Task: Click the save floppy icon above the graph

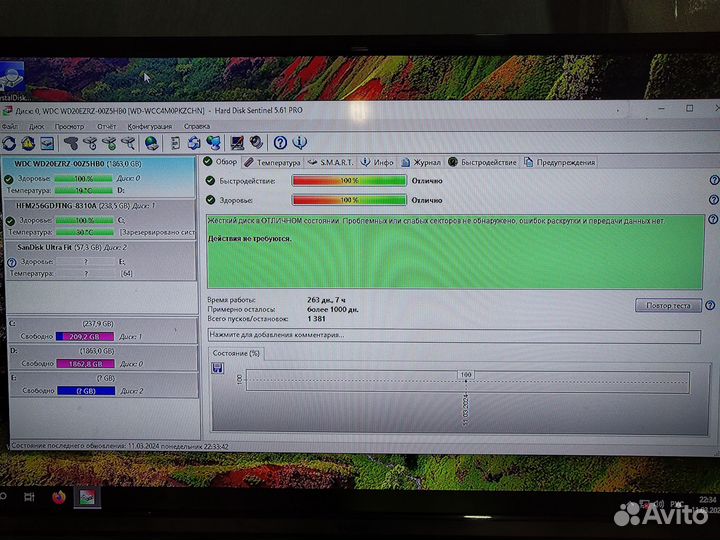Action: tap(218, 368)
